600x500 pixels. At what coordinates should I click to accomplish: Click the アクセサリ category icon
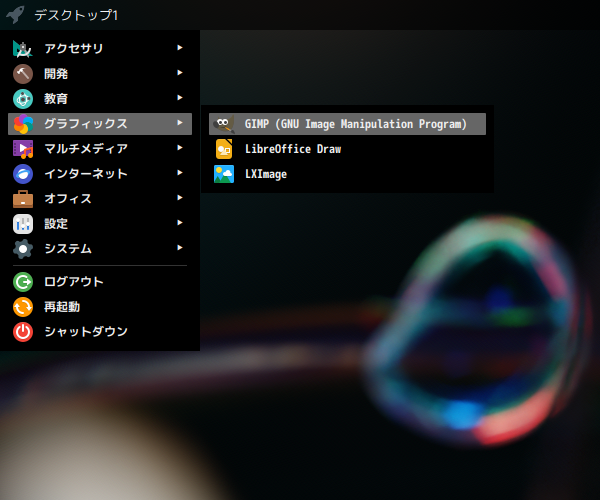23,49
